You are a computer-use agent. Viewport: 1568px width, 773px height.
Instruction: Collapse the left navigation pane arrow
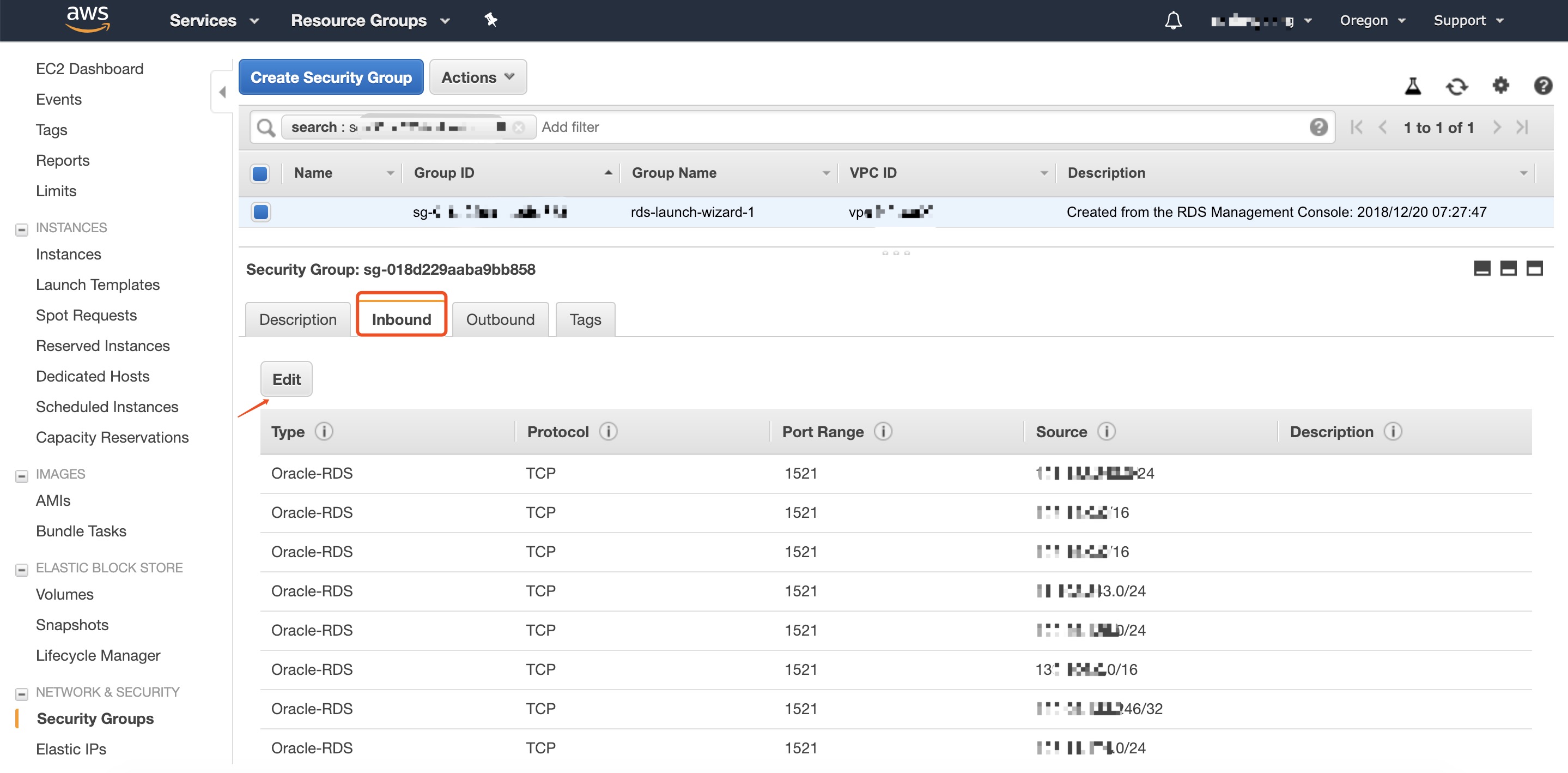pyautogui.click(x=222, y=92)
